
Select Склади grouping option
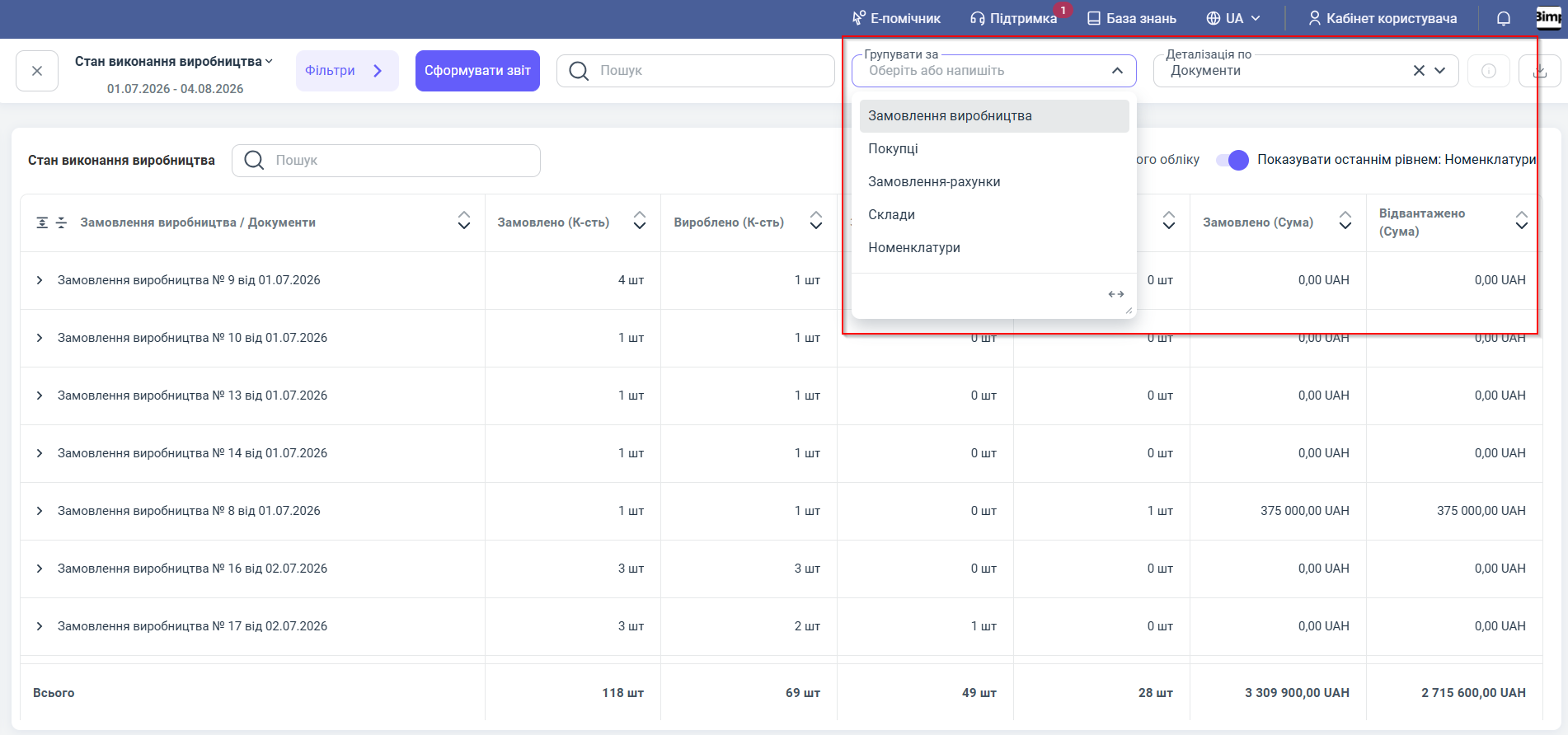(x=994, y=215)
